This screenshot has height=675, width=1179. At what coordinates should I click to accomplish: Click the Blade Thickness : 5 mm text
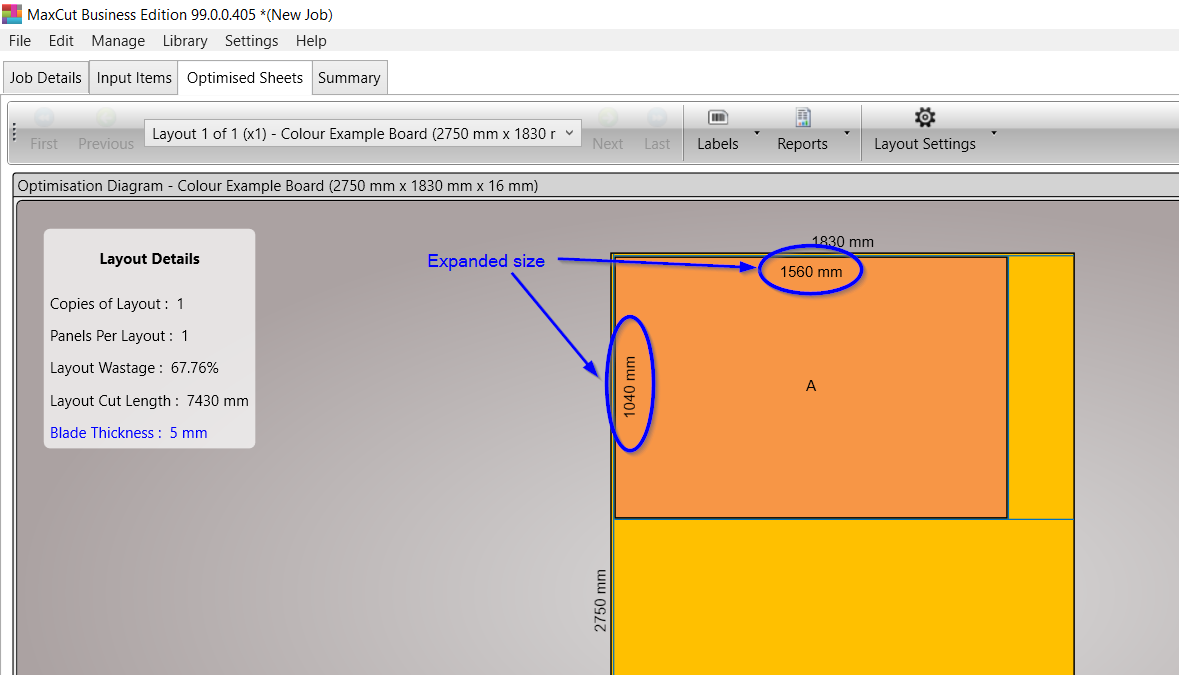[x=129, y=433]
